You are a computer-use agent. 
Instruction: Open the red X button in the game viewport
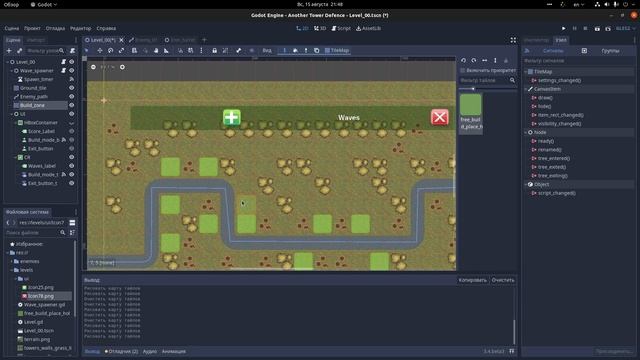point(440,118)
